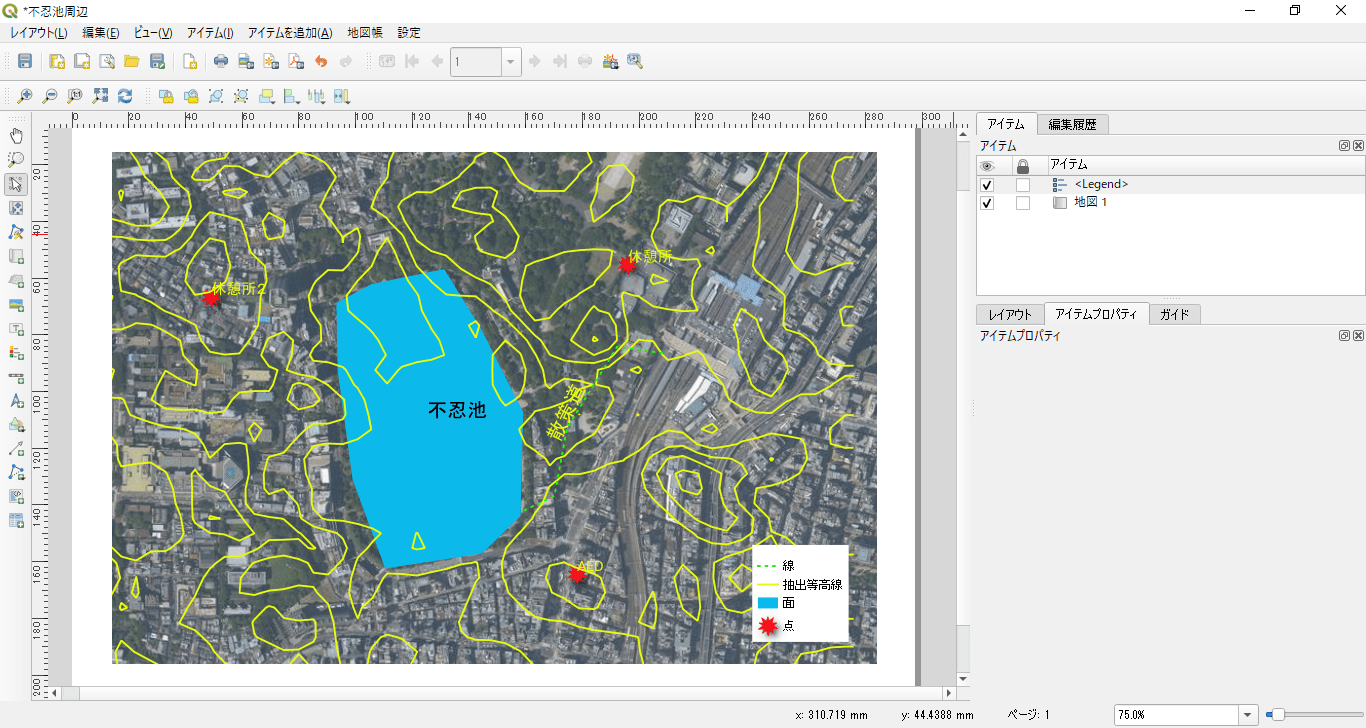Pick the Edit nodes tool
Image resolution: width=1366 pixels, height=728 pixels.
point(16,232)
